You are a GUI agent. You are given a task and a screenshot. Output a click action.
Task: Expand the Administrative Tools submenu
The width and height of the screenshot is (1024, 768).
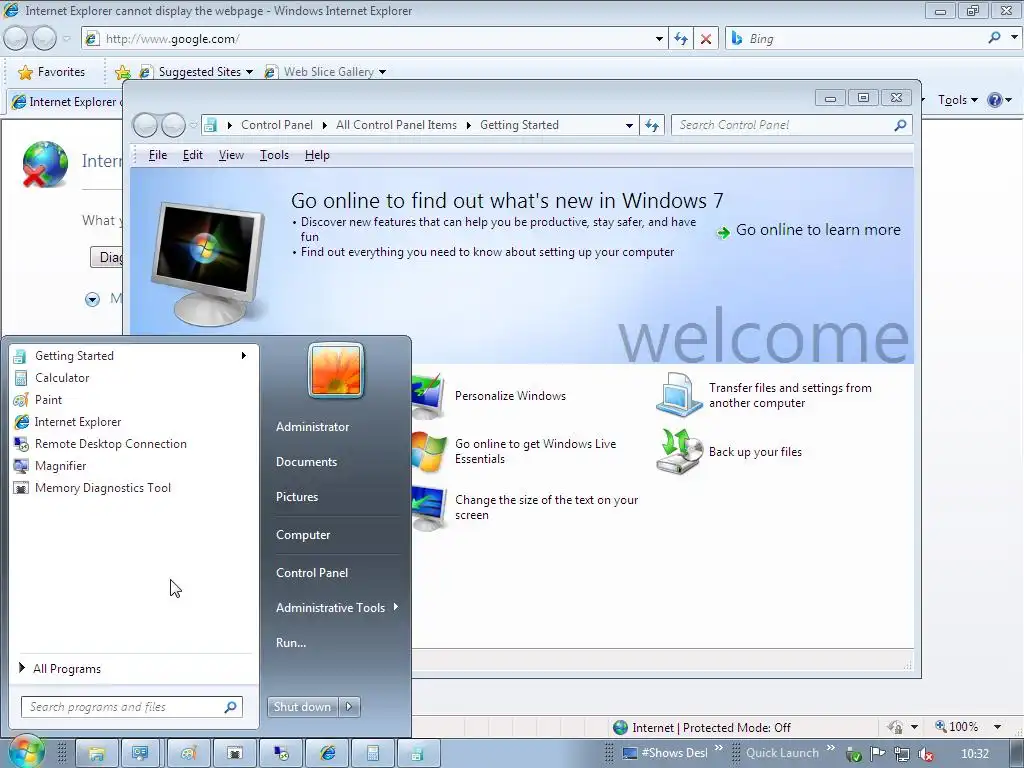[x=336, y=607]
